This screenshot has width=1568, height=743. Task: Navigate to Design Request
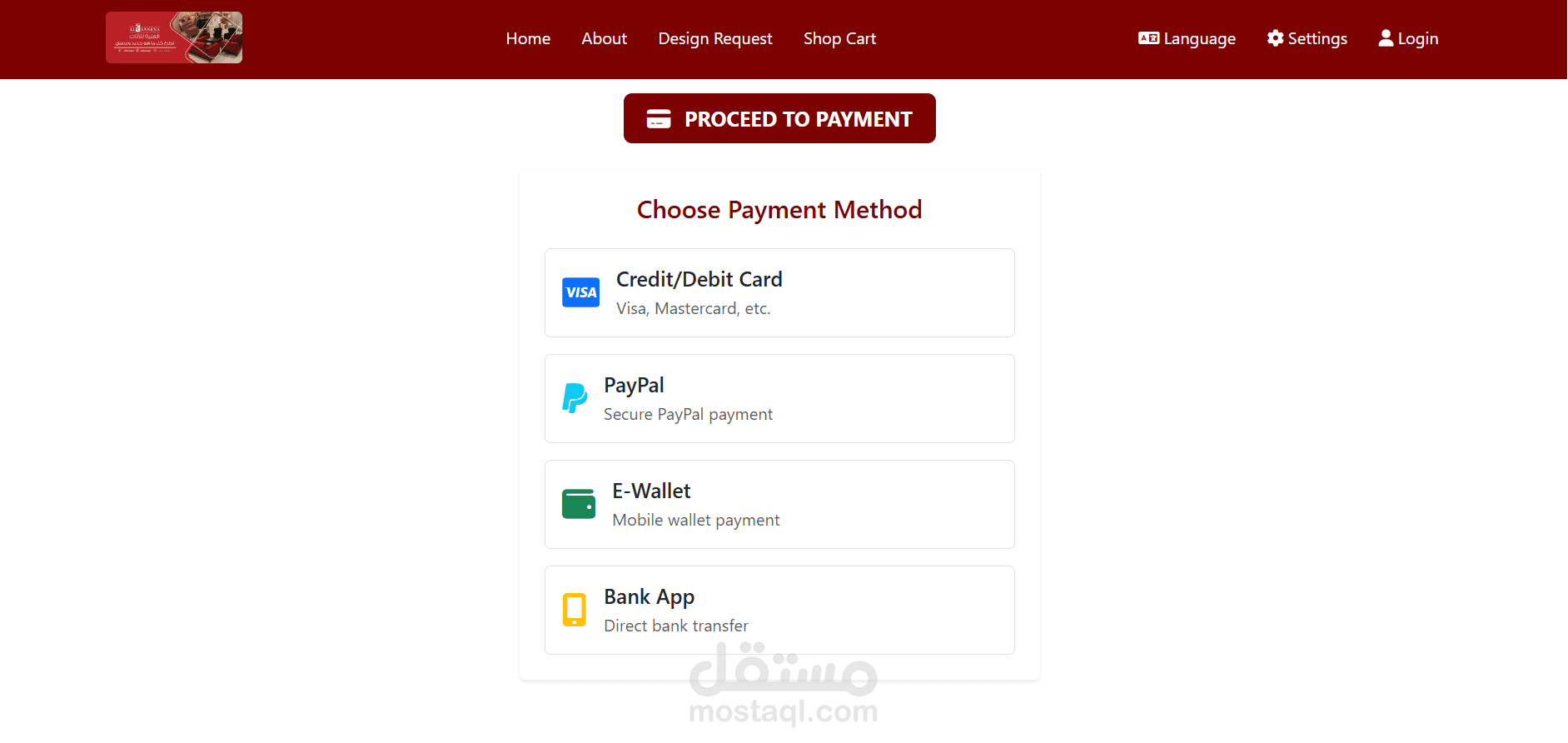[715, 38]
